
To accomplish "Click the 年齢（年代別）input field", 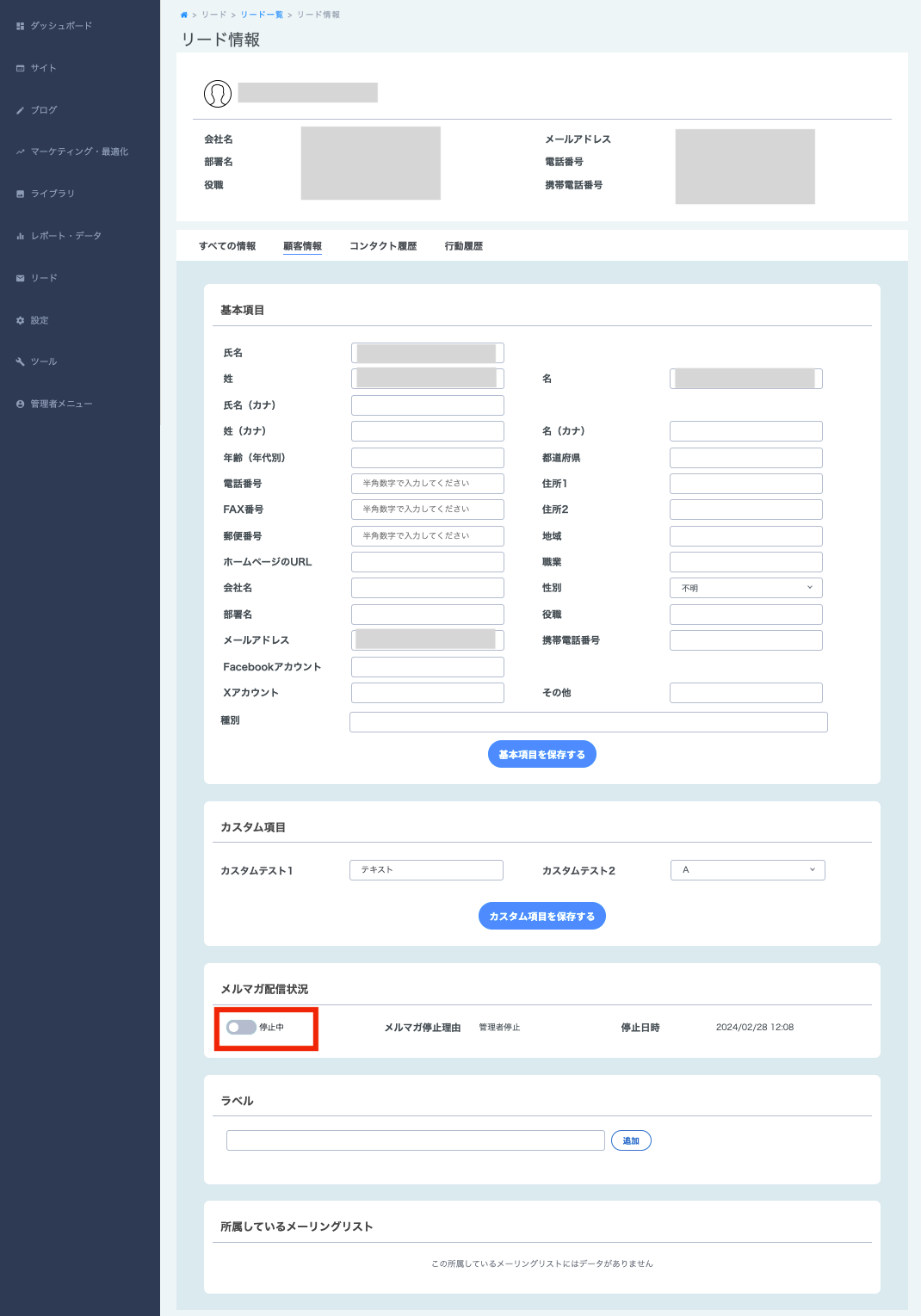I will [x=428, y=458].
